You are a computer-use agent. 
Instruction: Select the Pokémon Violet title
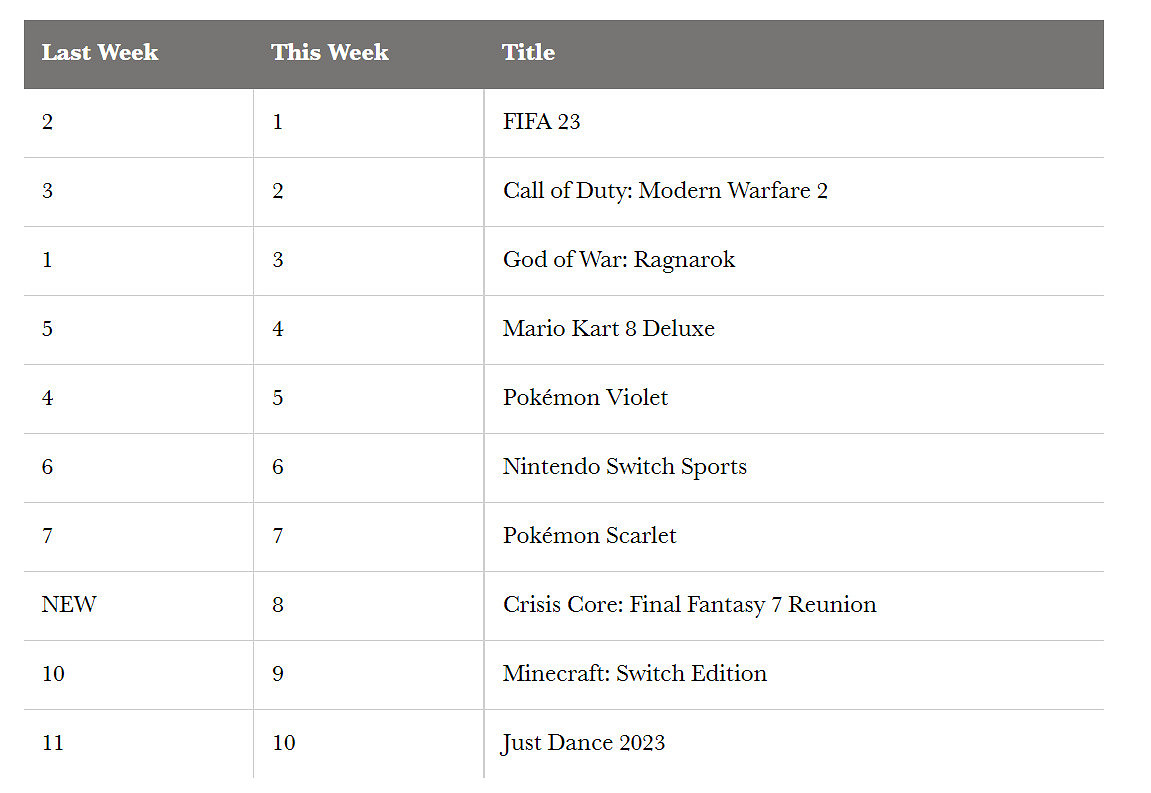click(x=585, y=398)
